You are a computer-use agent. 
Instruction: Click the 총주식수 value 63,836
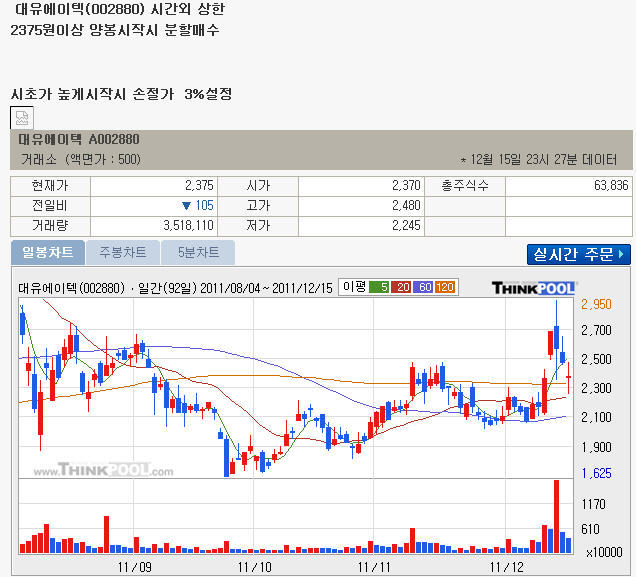(611, 185)
